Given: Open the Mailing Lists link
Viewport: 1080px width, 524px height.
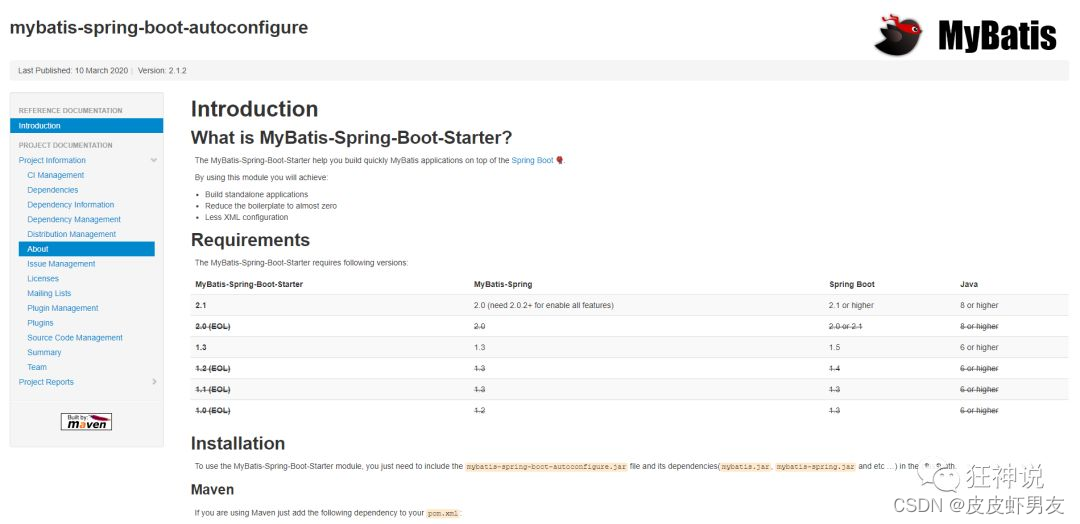Looking at the screenshot, I should tap(49, 293).
